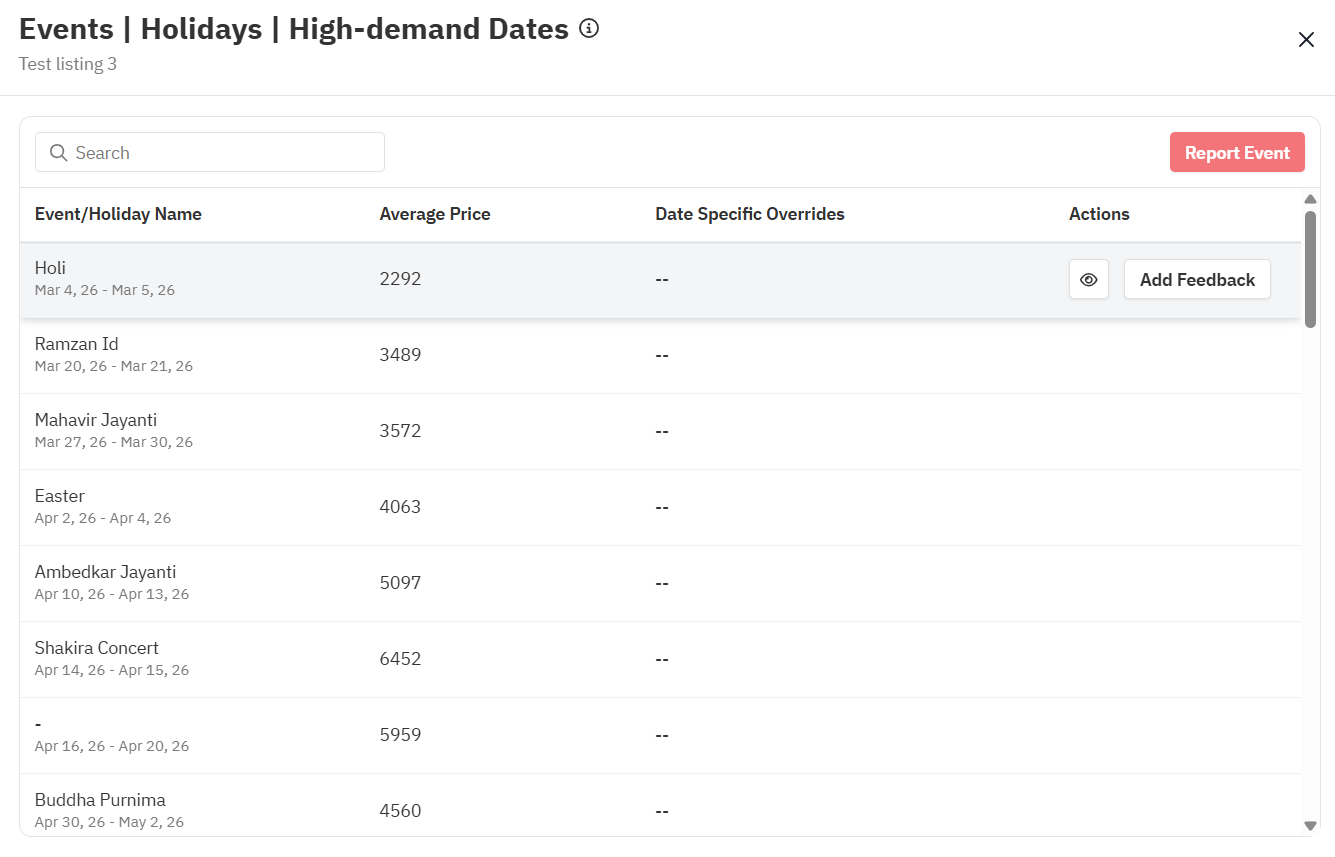
Task: Click the info icon beside the dialog title
Action: tap(589, 29)
